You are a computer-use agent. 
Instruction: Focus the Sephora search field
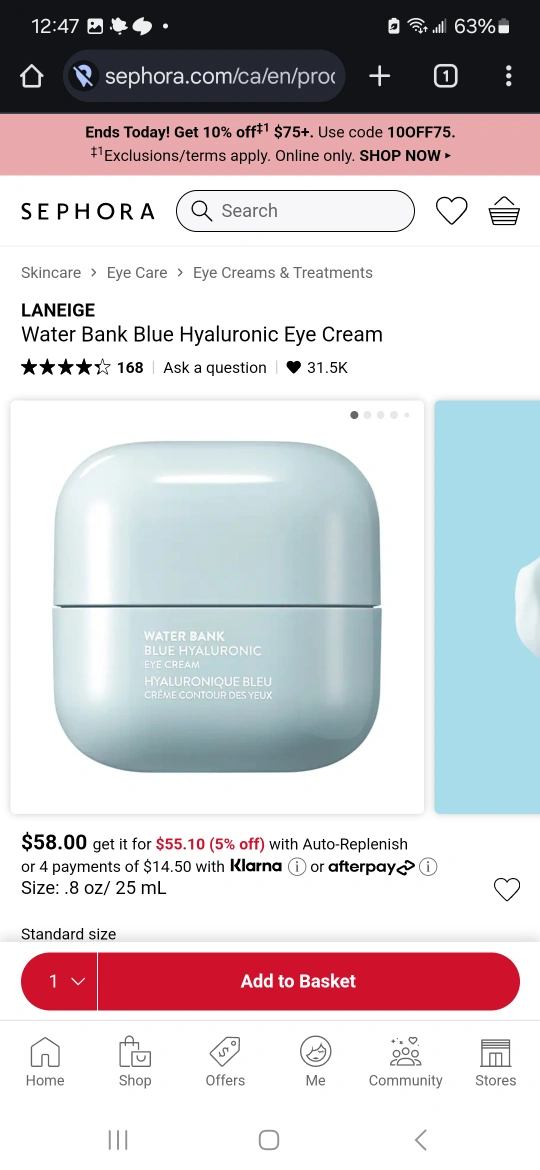coord(295,211)
